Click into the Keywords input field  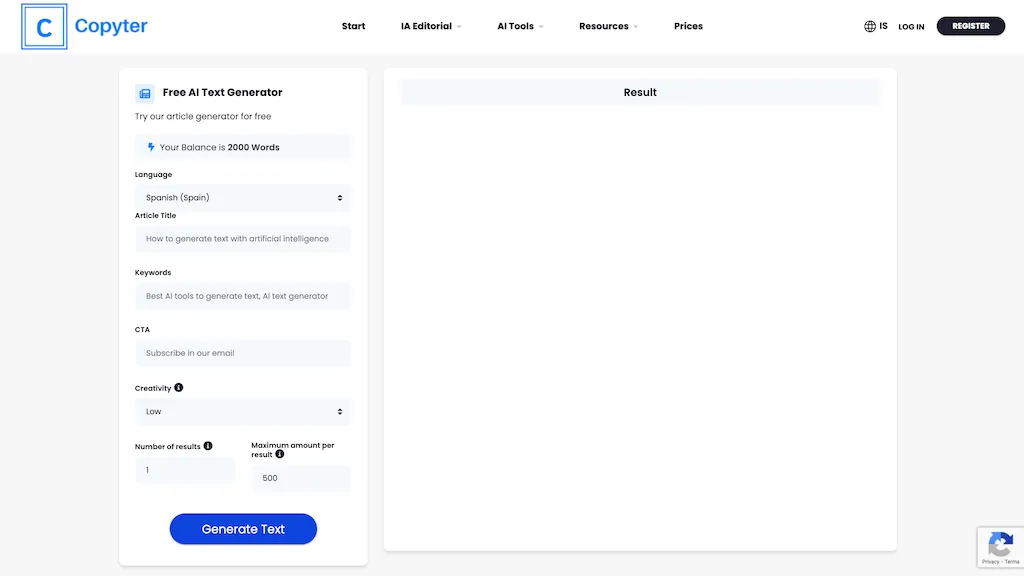[x=243, y=296]
